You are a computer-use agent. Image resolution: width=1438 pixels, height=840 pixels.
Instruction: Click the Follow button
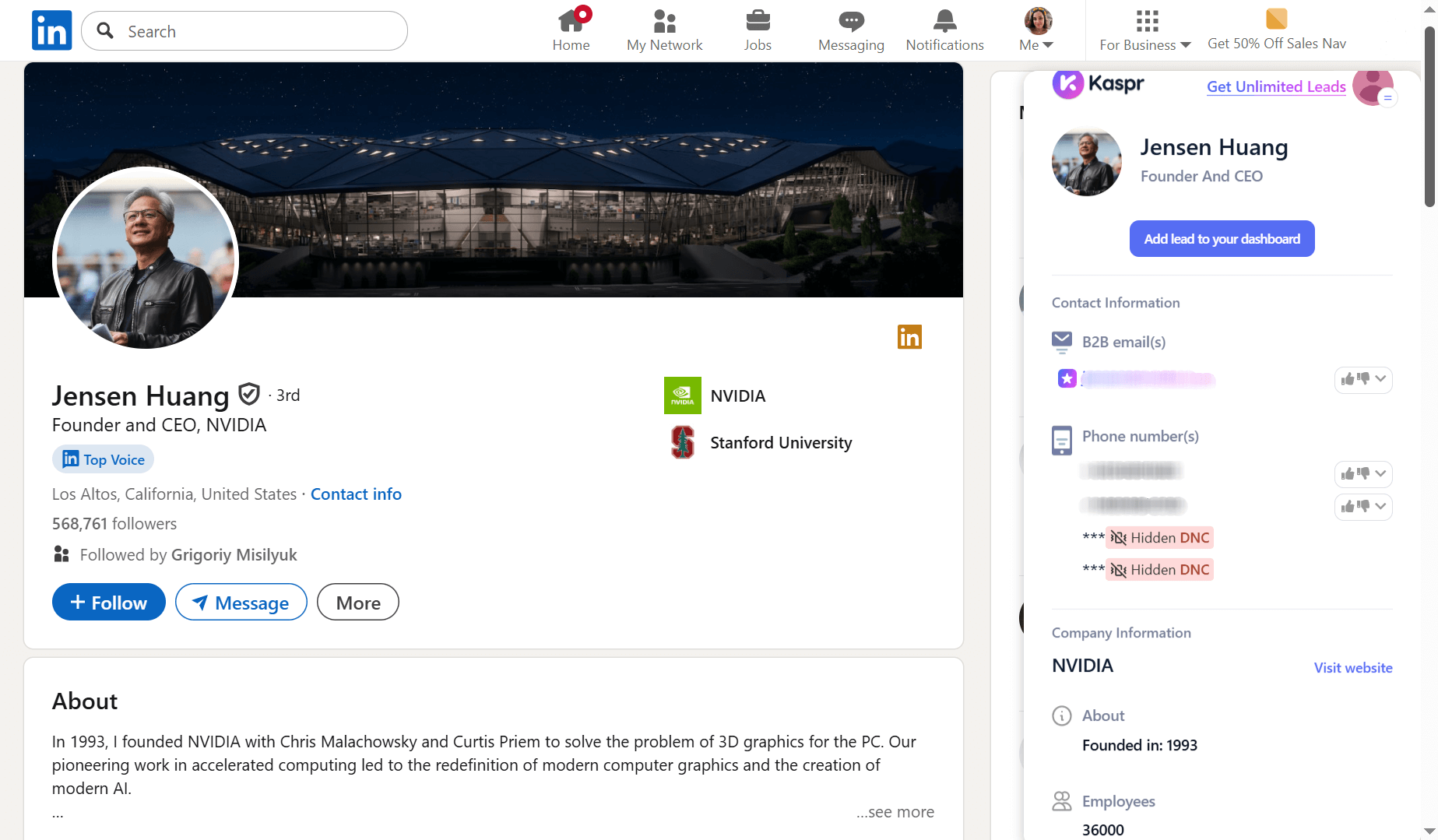pyautogui.click(x=109, y=603)
